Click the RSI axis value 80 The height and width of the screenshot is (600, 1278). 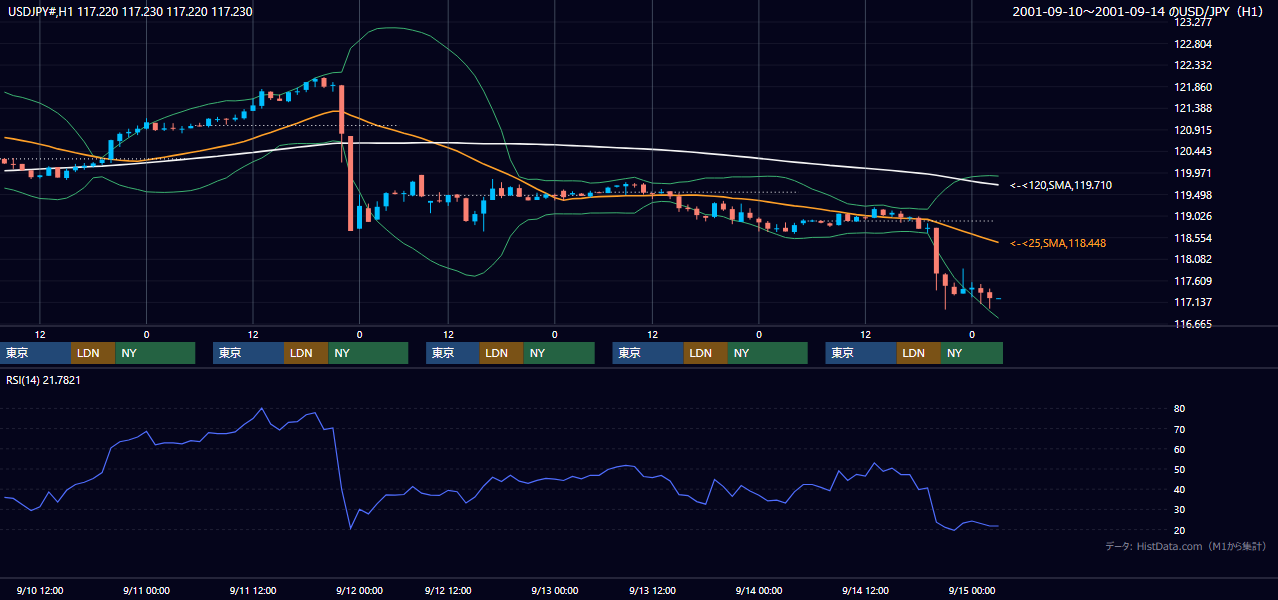[x=1180, y=409]
